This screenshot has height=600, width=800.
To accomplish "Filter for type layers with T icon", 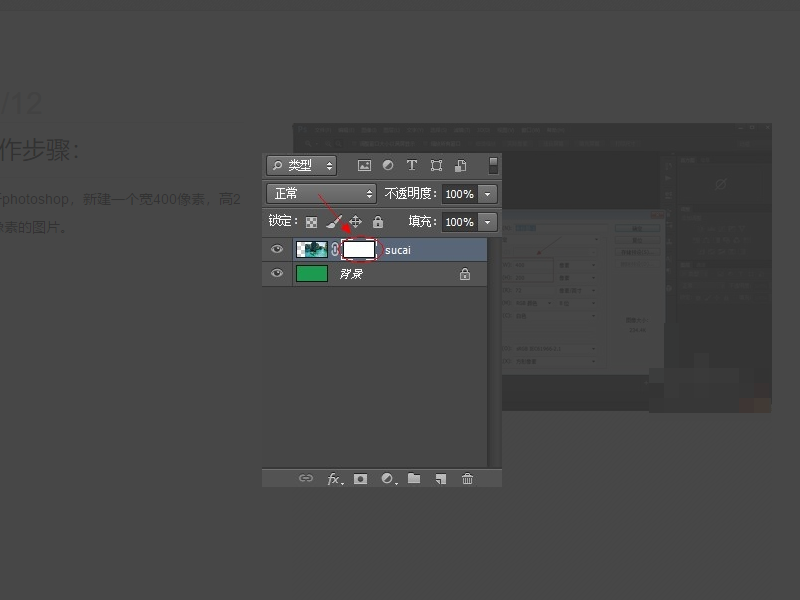I will click(412, 165).
